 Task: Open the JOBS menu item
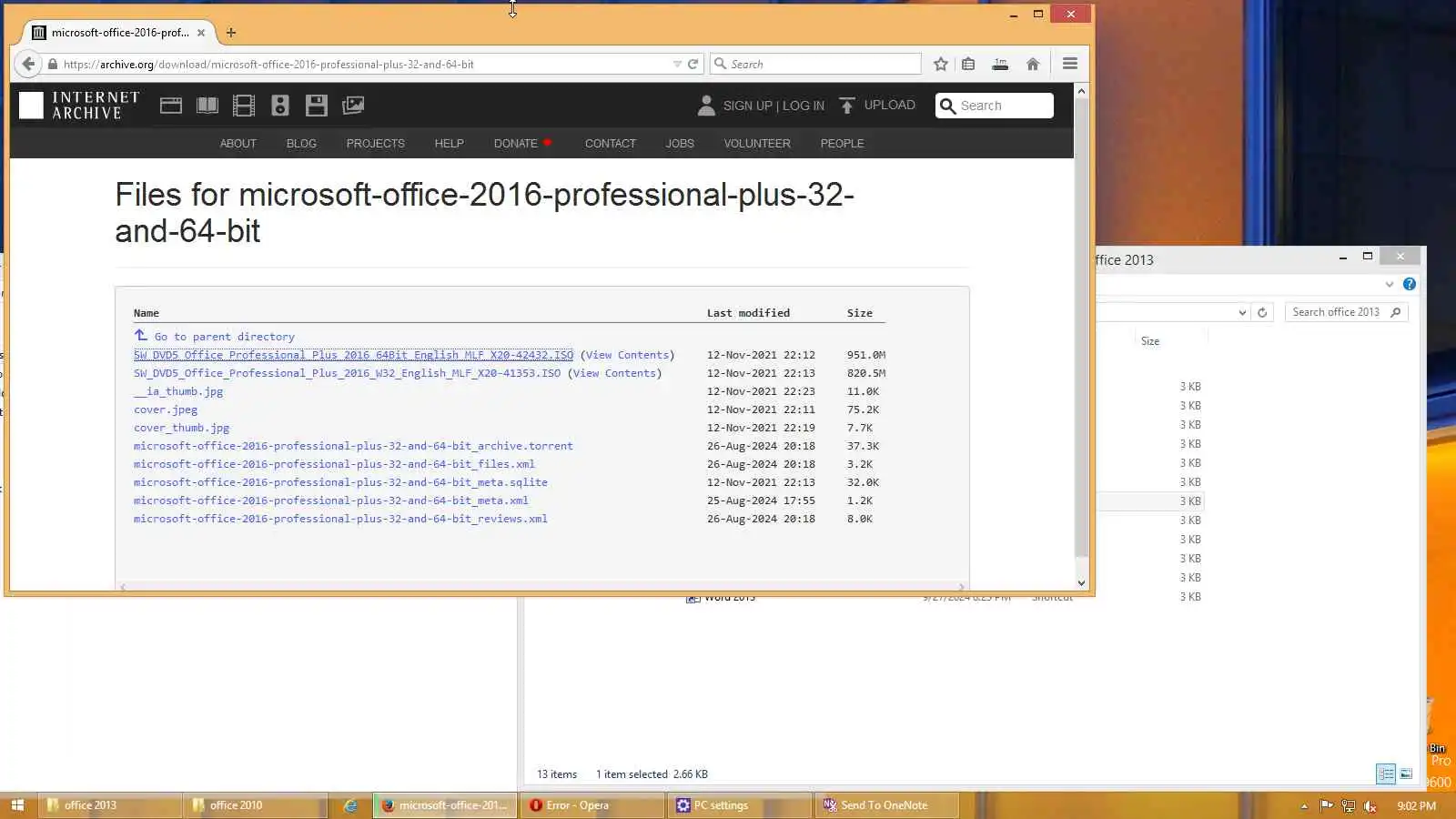click(x=680, y=144)
